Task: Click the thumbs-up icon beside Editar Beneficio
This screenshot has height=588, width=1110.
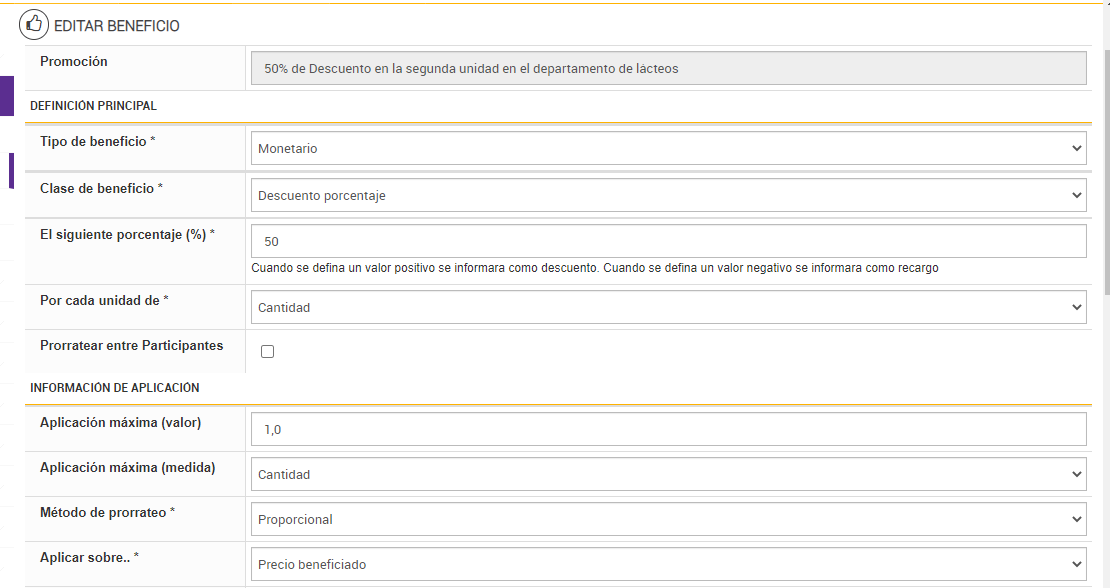Action: [34, 25]
